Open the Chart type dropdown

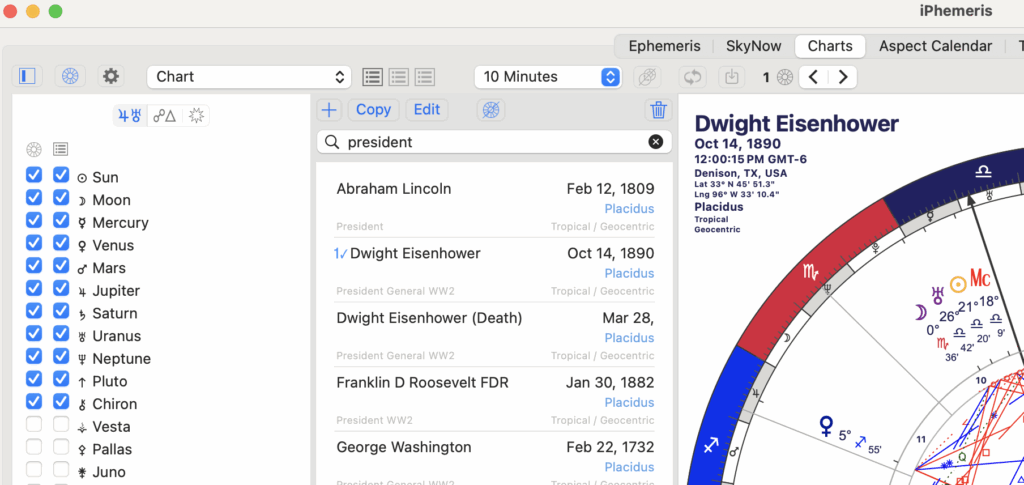coord(248,77)
